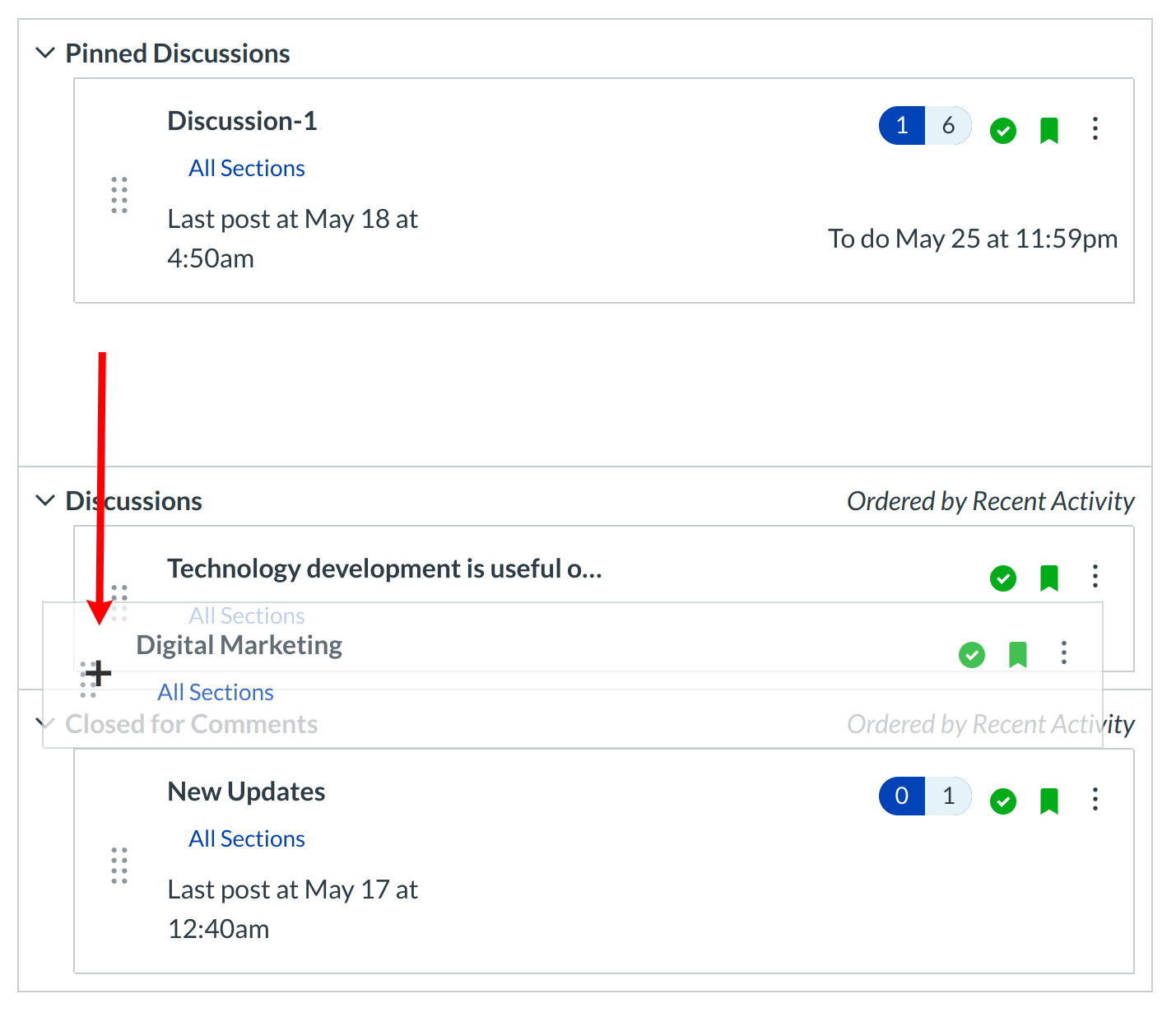Open the New Updates discussion

click(x=246, y=792)
